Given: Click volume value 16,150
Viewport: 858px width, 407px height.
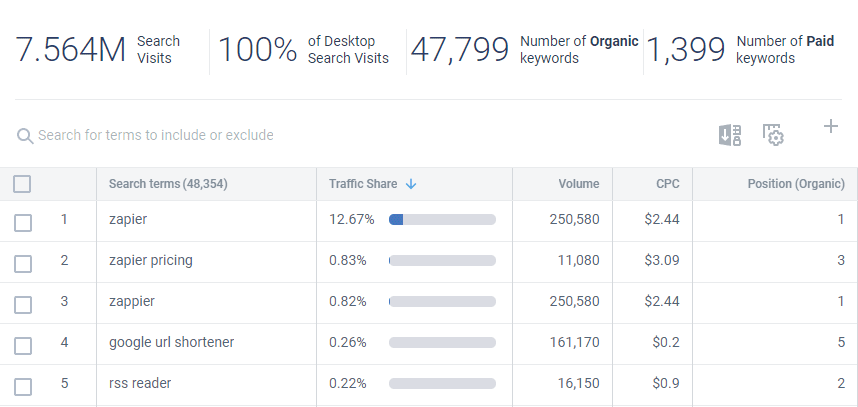Looking at the screenshot, I should [x=578, y=383].
